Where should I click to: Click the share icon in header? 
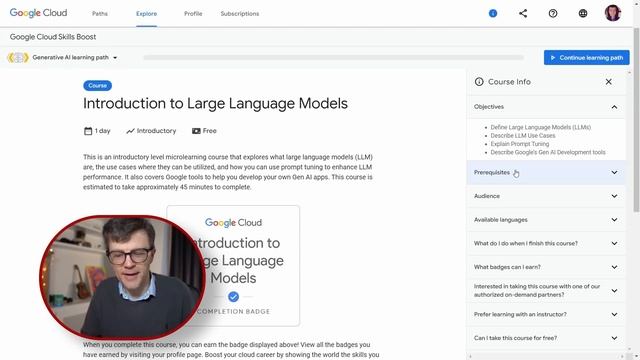(523, 13)
